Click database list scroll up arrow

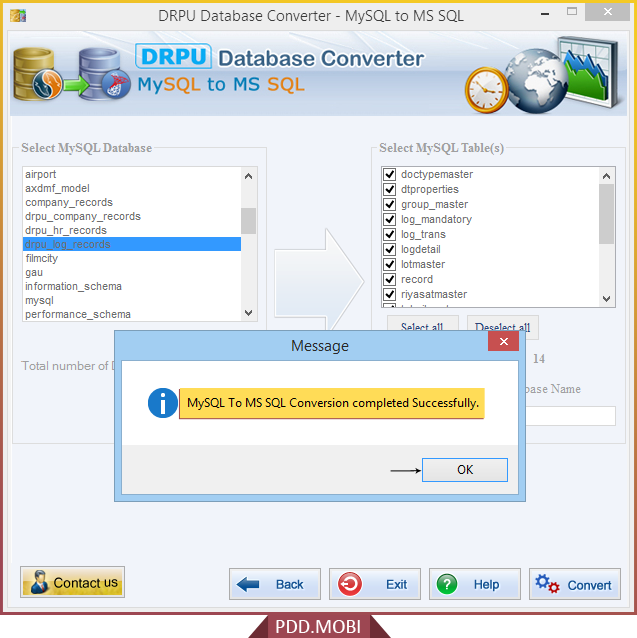[249, 176]
